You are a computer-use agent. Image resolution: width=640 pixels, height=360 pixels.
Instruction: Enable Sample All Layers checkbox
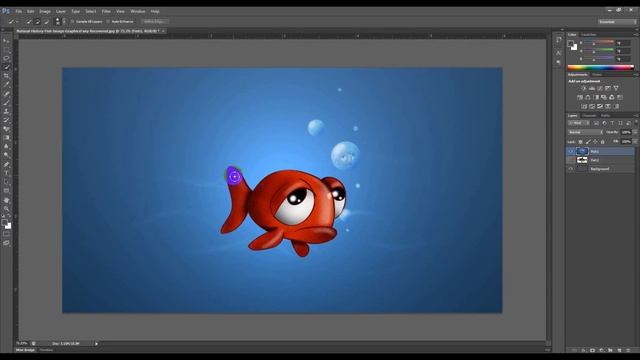(x=73, y=22)
